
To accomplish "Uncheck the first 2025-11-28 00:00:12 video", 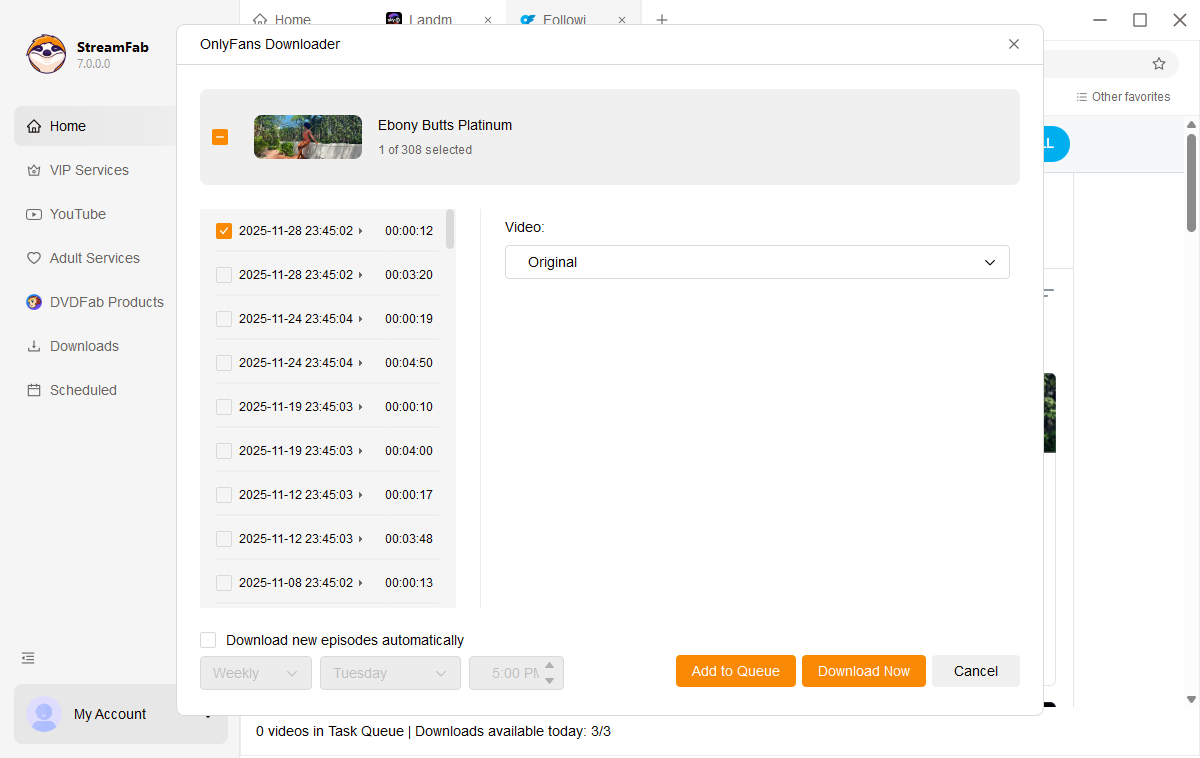I will (x=224, y=231).
